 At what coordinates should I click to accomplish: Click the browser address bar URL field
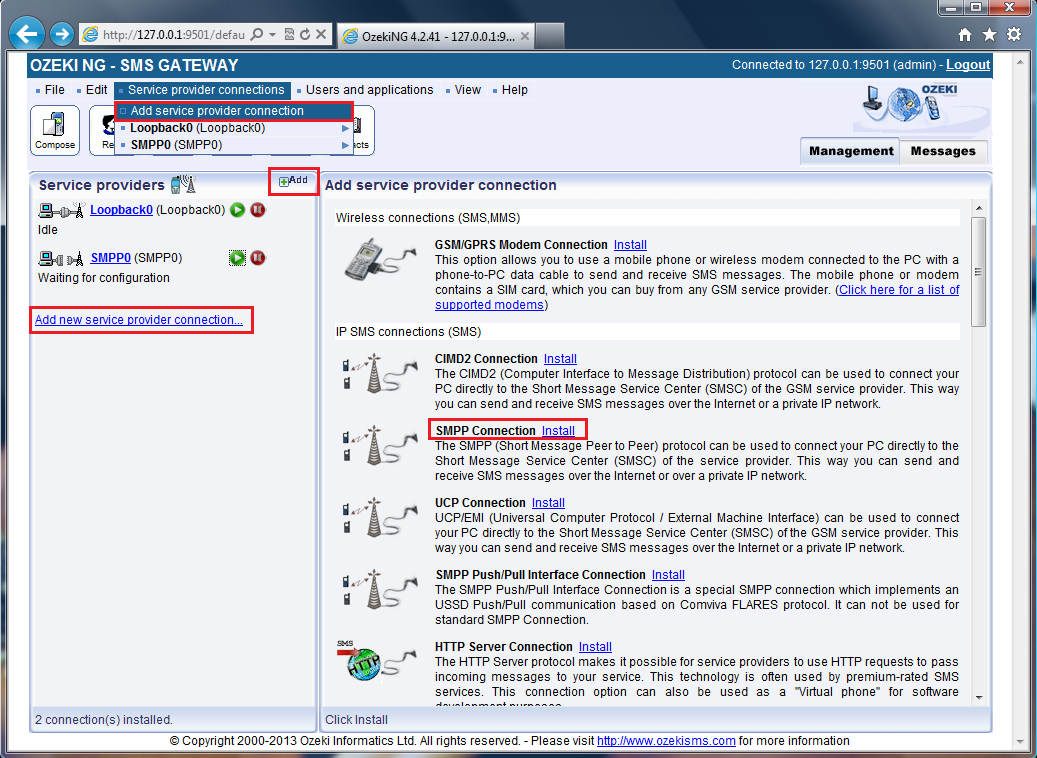click(x=173, y=34)
